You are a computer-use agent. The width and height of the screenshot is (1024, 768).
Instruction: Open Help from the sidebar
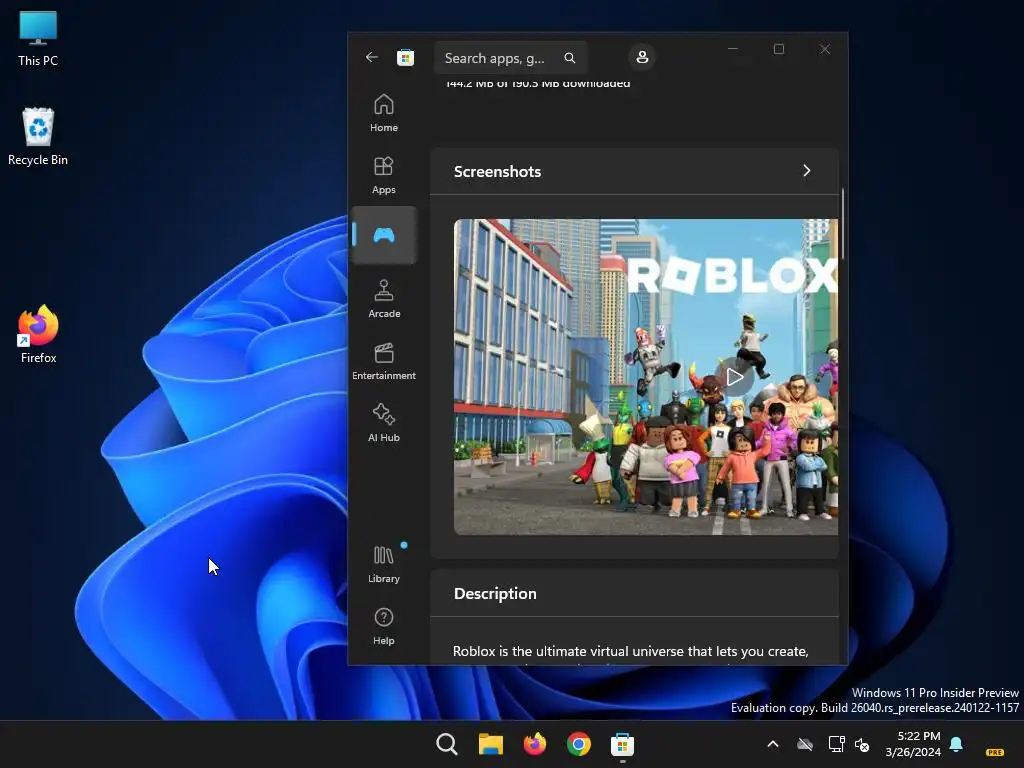pyautogui.click(x=384, y=626)
